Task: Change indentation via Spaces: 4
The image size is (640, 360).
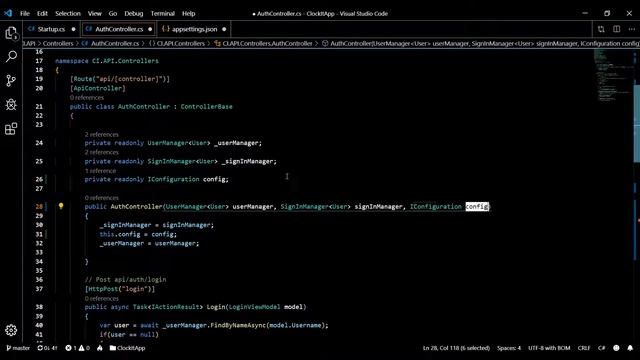Action: click(509, 348)
